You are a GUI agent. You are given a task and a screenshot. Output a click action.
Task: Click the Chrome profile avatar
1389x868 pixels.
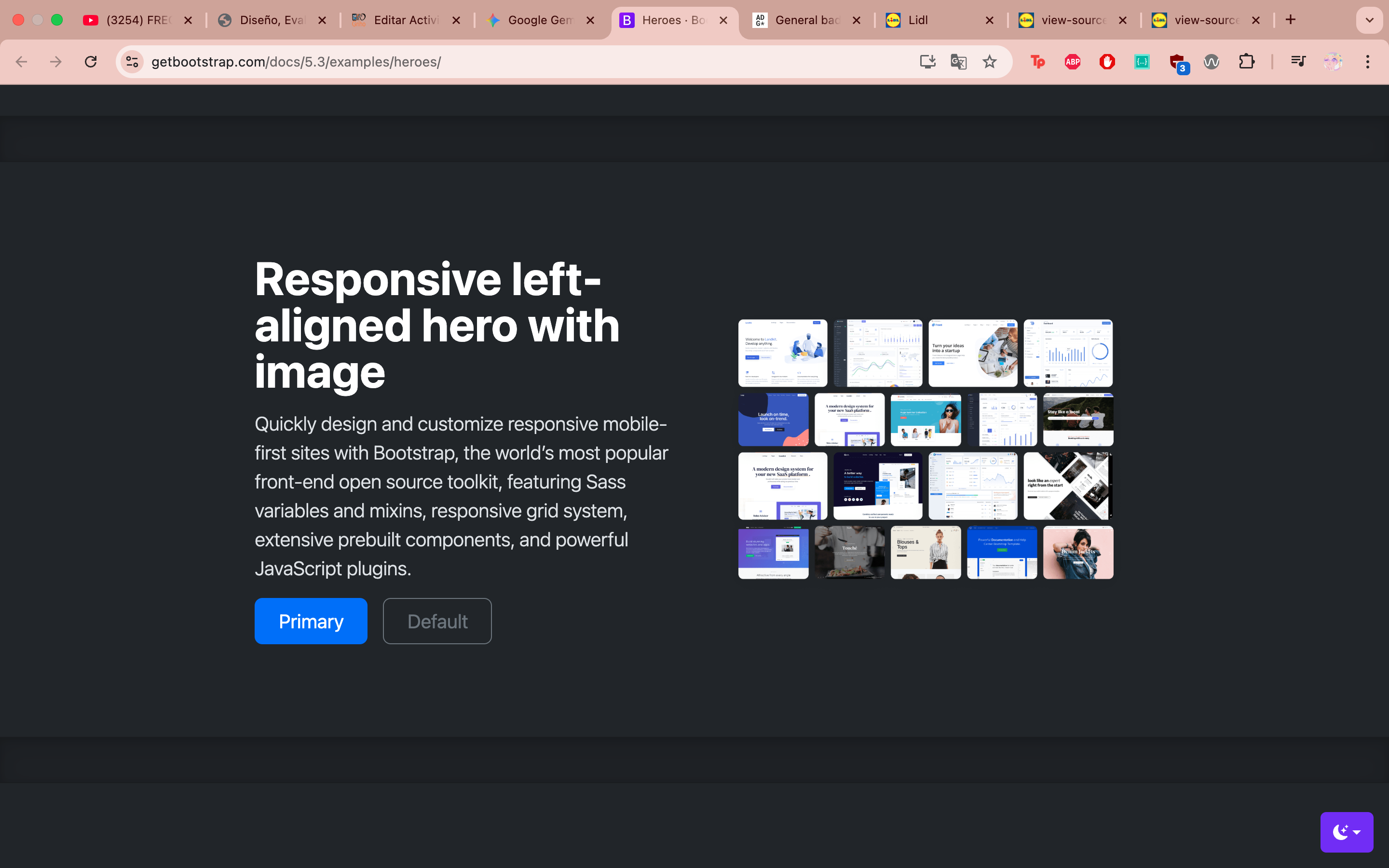click(1333, 61)
